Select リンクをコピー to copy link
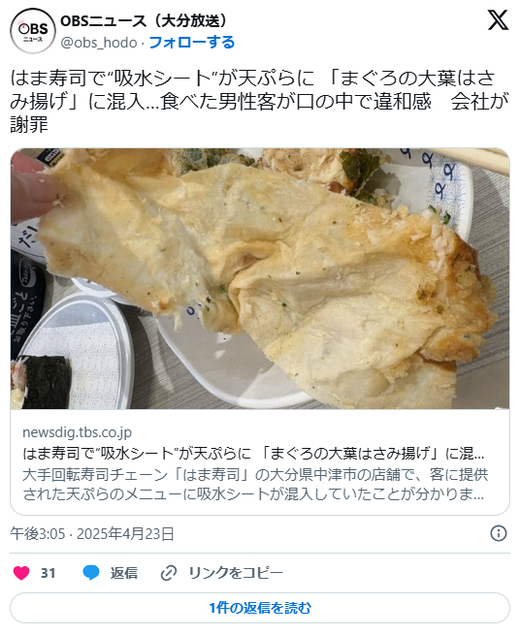 [x=236, y=573]
